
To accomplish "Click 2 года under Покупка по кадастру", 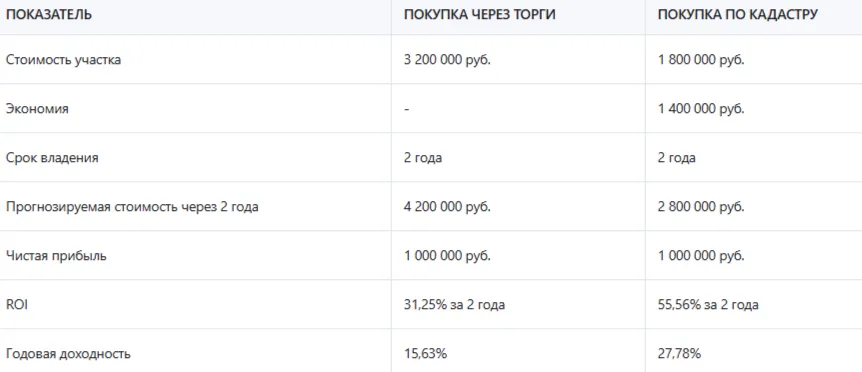I will coord(677,158).
